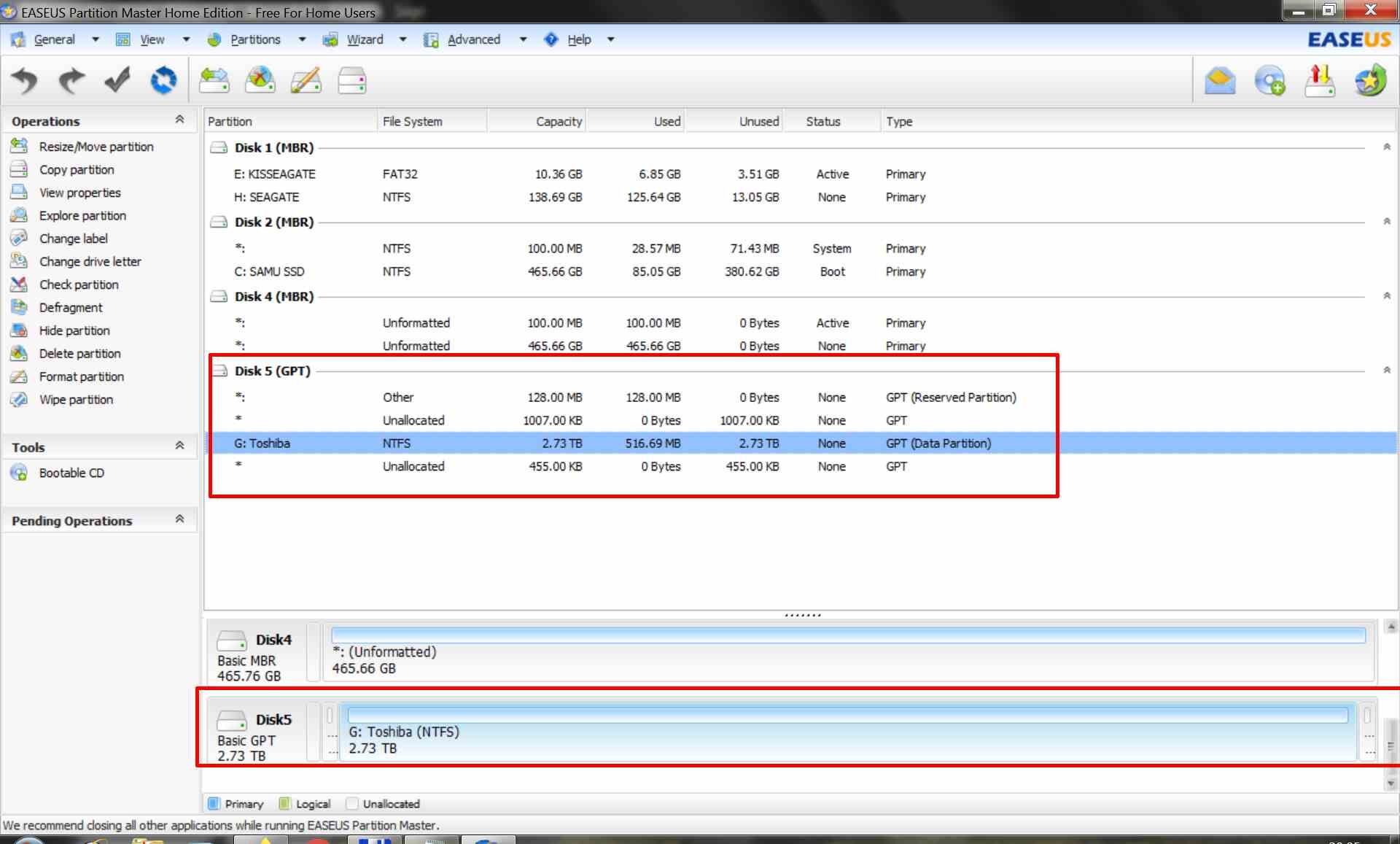1400x844 pixels.
Task: Collapse the Disk 5 (GPT) group
Action: [1386, 371]
